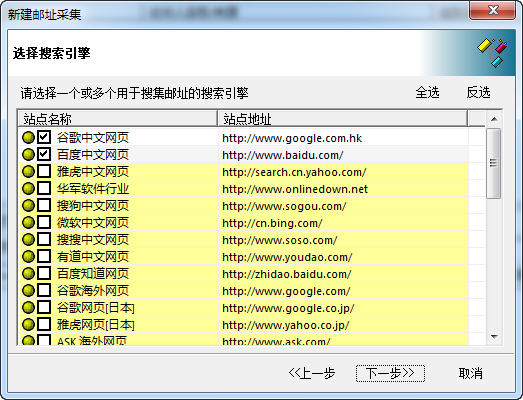Proceed with the 下一步>> button

[x=390, y=373]
